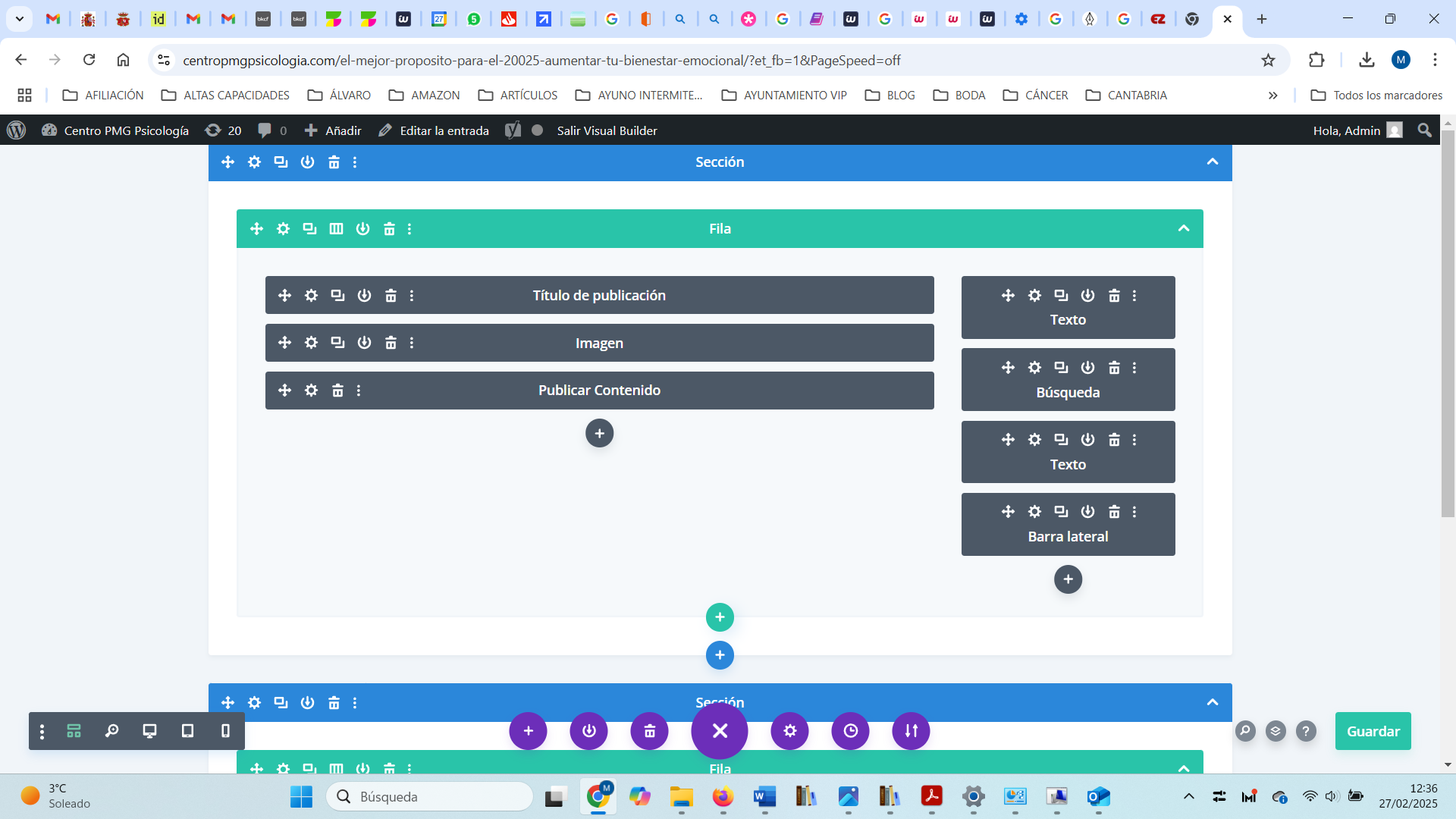The width and height of the screenshot is (1456, 819).
Task: Open more options of Título de publicación module
Action: 412,296
